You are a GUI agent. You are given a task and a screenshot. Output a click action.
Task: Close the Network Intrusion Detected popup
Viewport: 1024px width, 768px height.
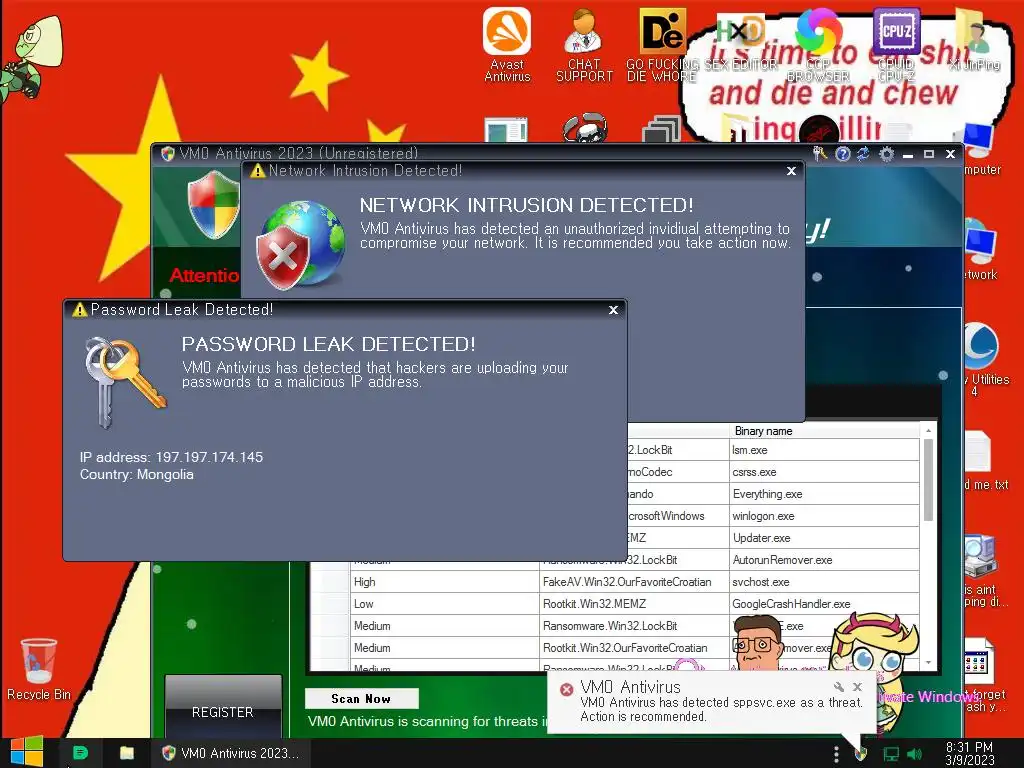point(791,171)
